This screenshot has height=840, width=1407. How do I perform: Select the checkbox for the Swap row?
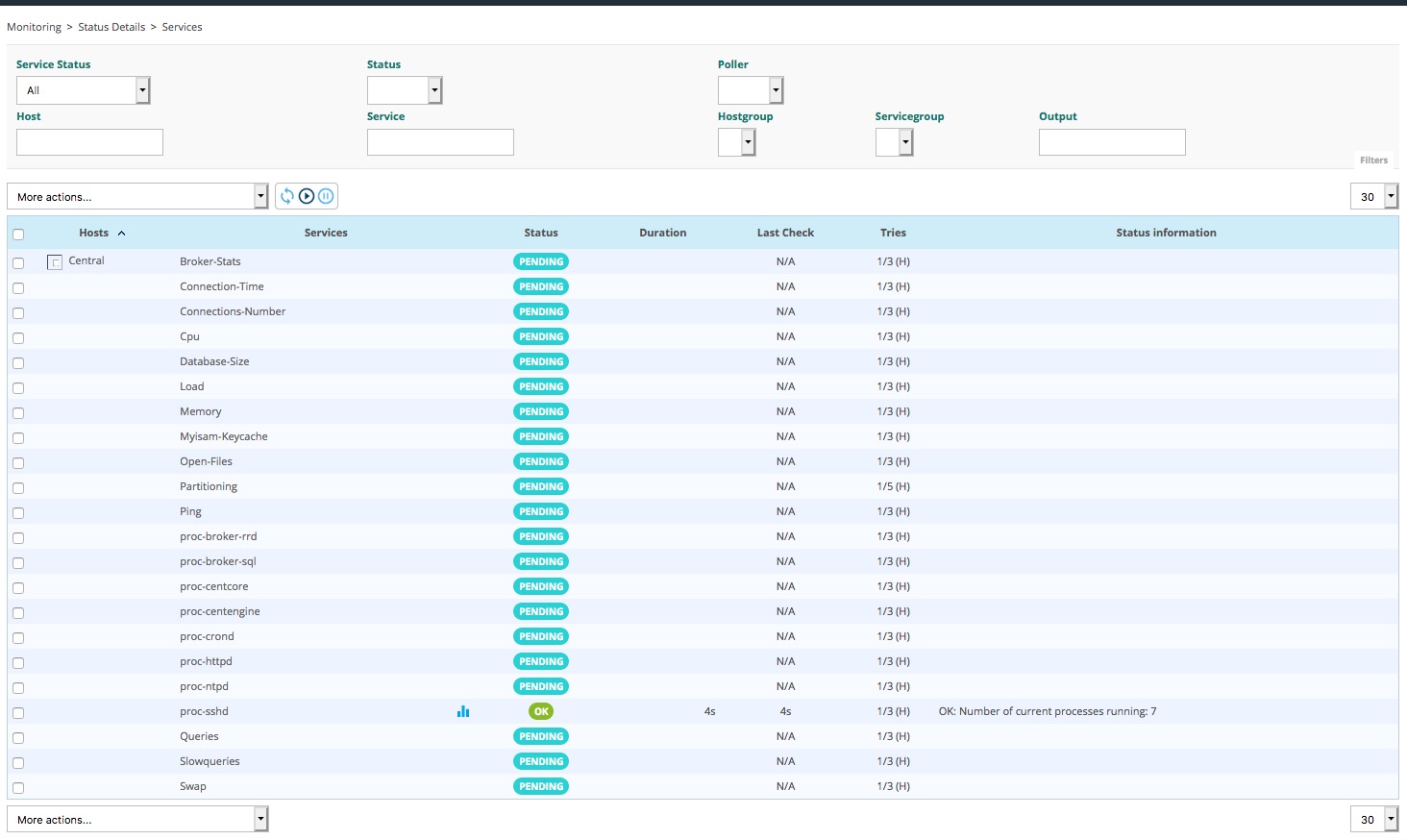pyautogui.click(x=18, y=787)
